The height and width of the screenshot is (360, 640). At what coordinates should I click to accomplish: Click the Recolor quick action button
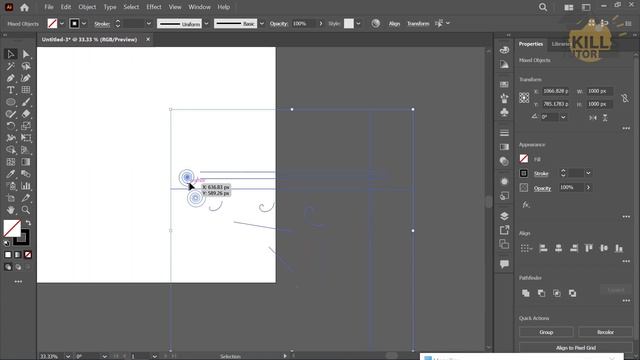605,332
